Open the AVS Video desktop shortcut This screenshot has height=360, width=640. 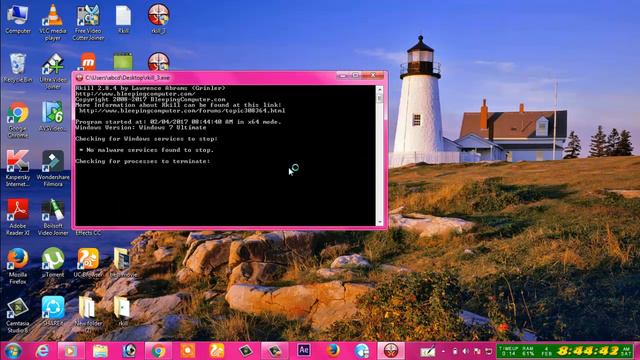53,117
